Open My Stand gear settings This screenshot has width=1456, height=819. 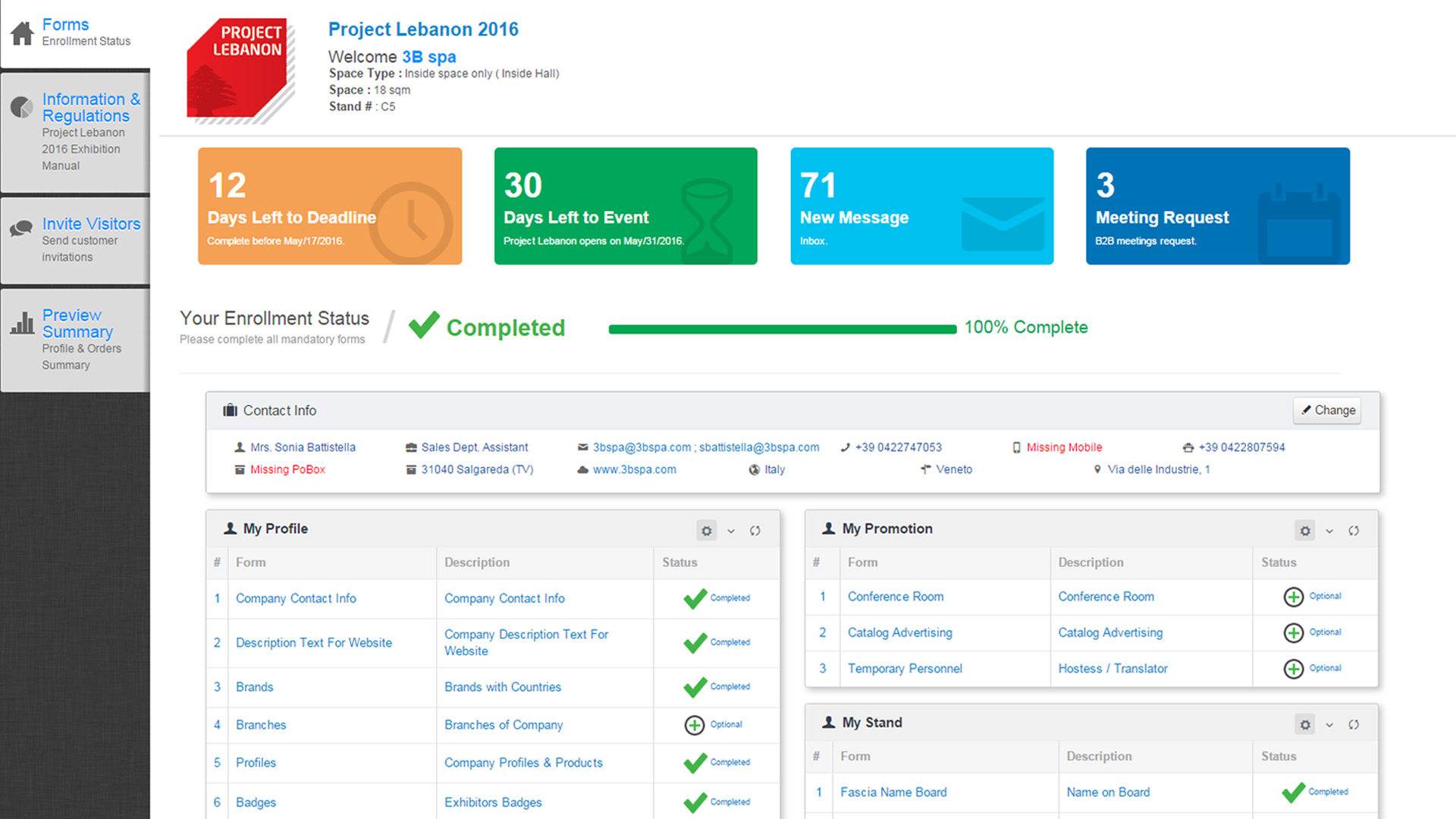1304,725
